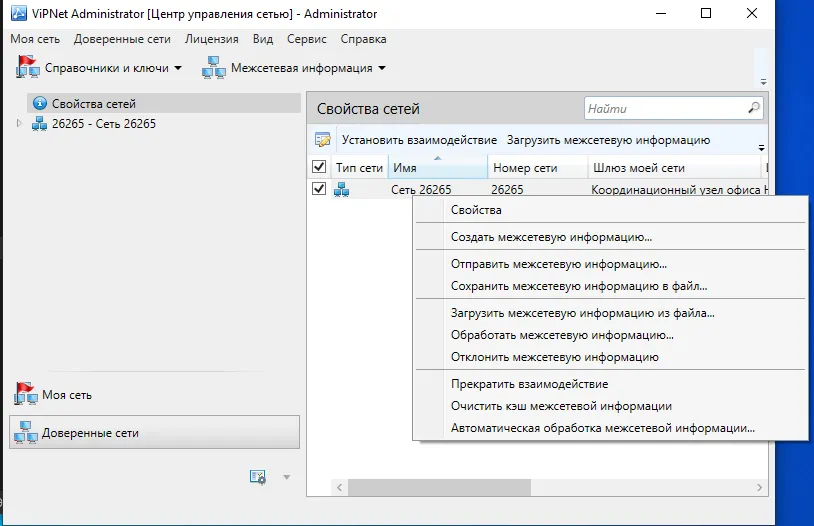Select the 26265 network icon in tree
This screenshot has width=814, height=526.
click(x=39, y=124)
